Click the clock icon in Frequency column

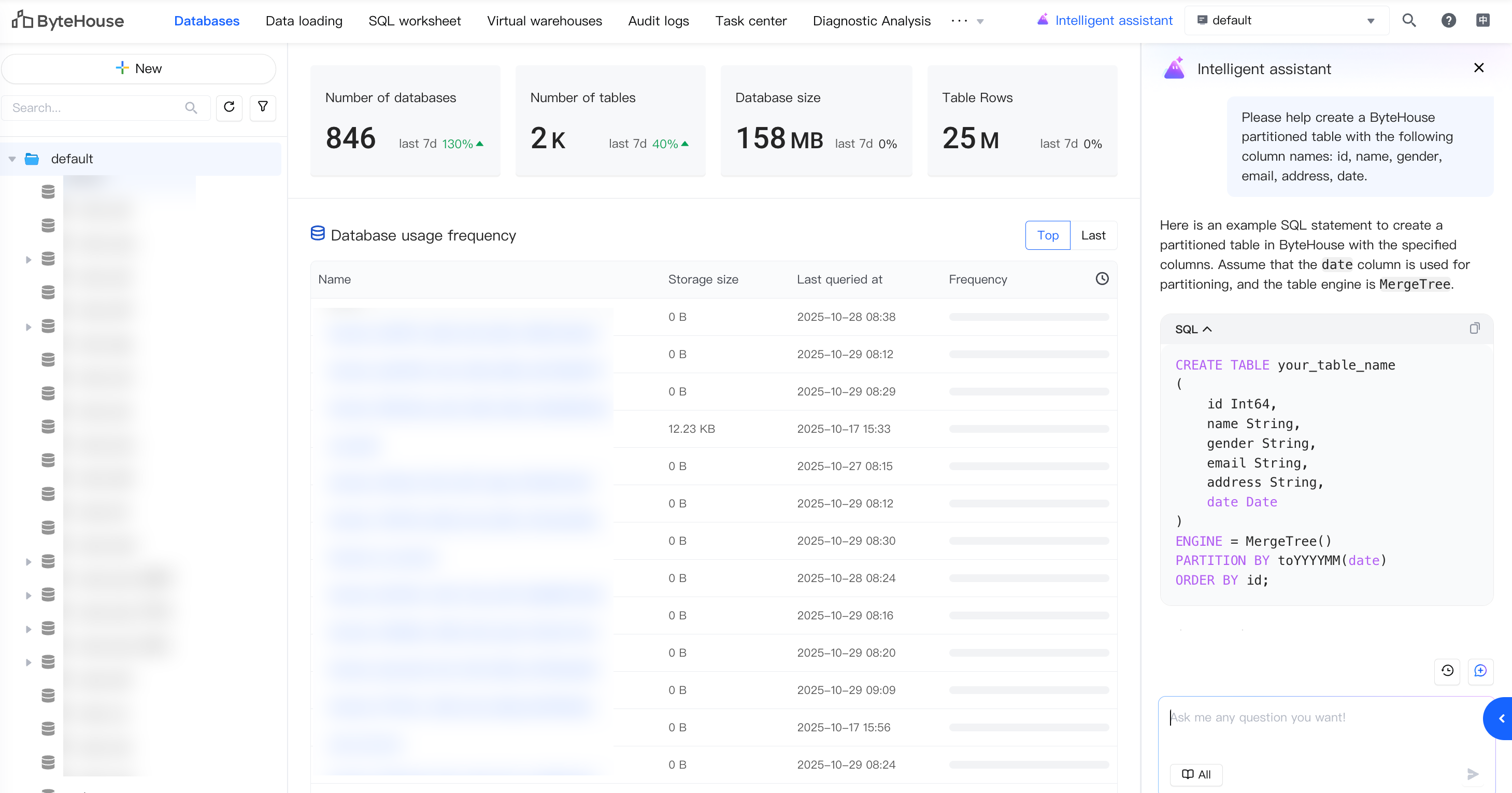(x=1102, y=279)
